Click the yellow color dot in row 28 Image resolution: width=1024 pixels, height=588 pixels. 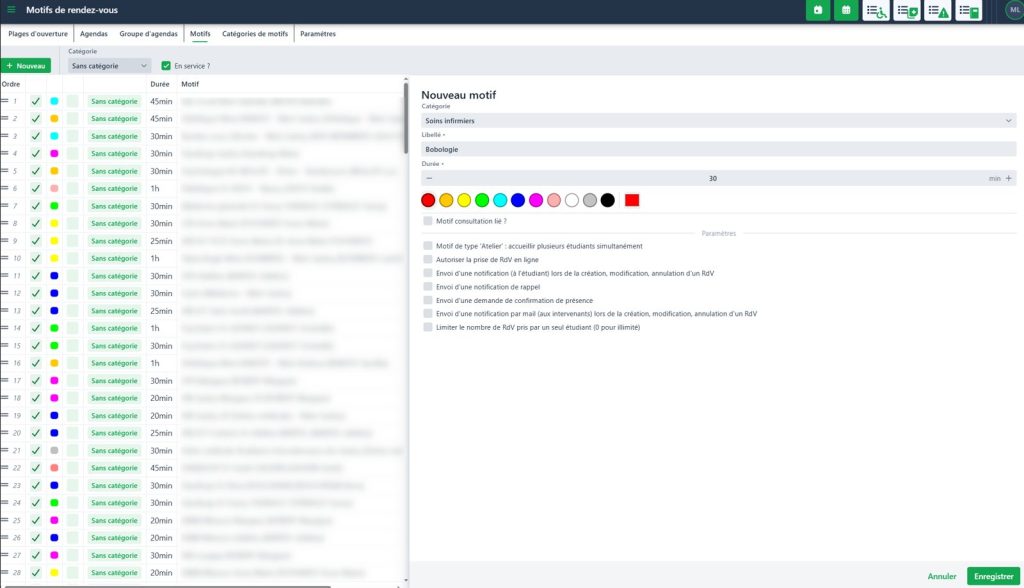pyautogui.click(x=54, y=572)
